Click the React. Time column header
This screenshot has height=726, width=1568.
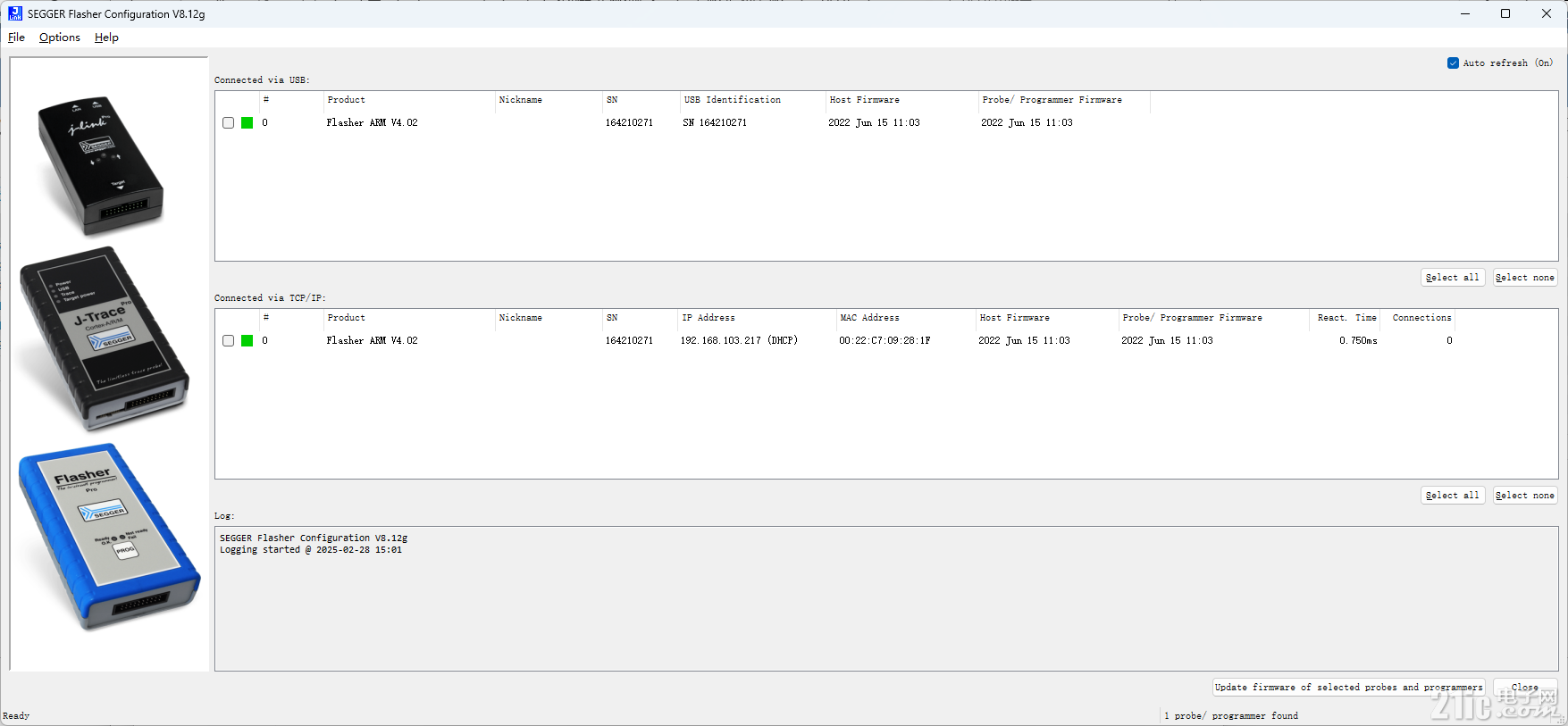pos(1346,318)
